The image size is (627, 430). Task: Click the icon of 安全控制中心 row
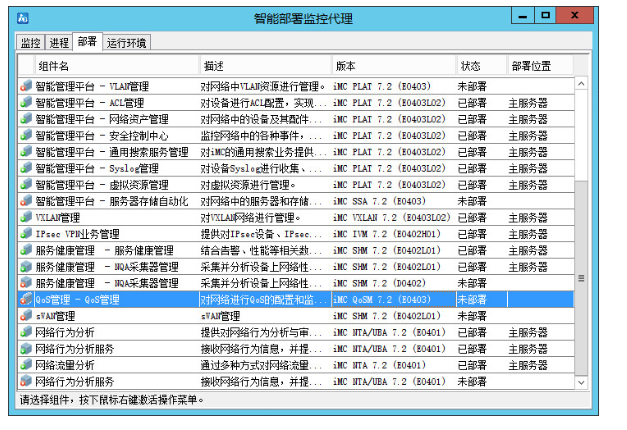pyautogui.click(x=26, y=135)
